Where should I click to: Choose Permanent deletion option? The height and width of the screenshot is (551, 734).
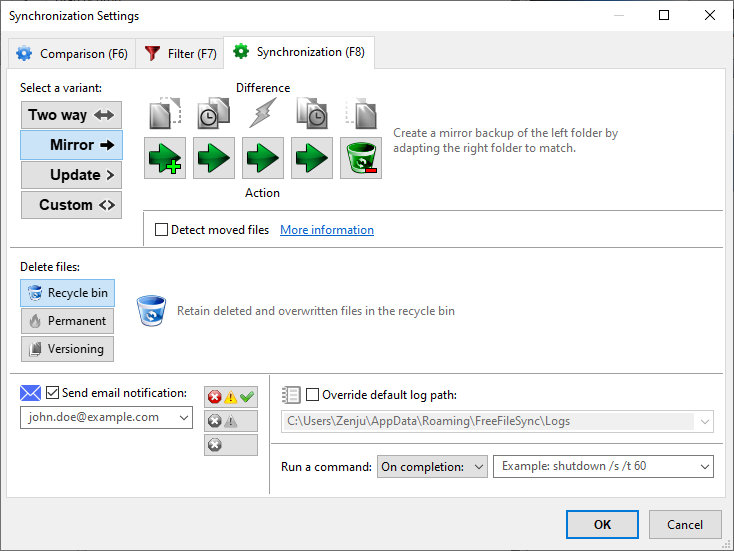tap(67, 321)
